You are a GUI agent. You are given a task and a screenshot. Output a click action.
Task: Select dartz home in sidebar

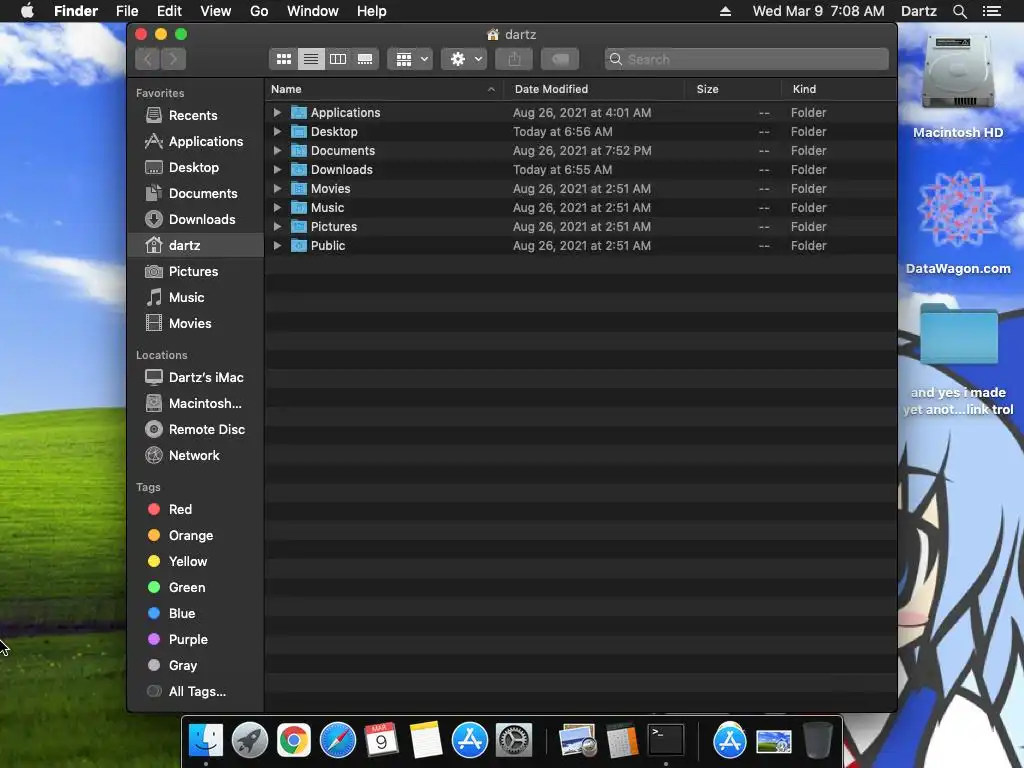tap(195, 246)
